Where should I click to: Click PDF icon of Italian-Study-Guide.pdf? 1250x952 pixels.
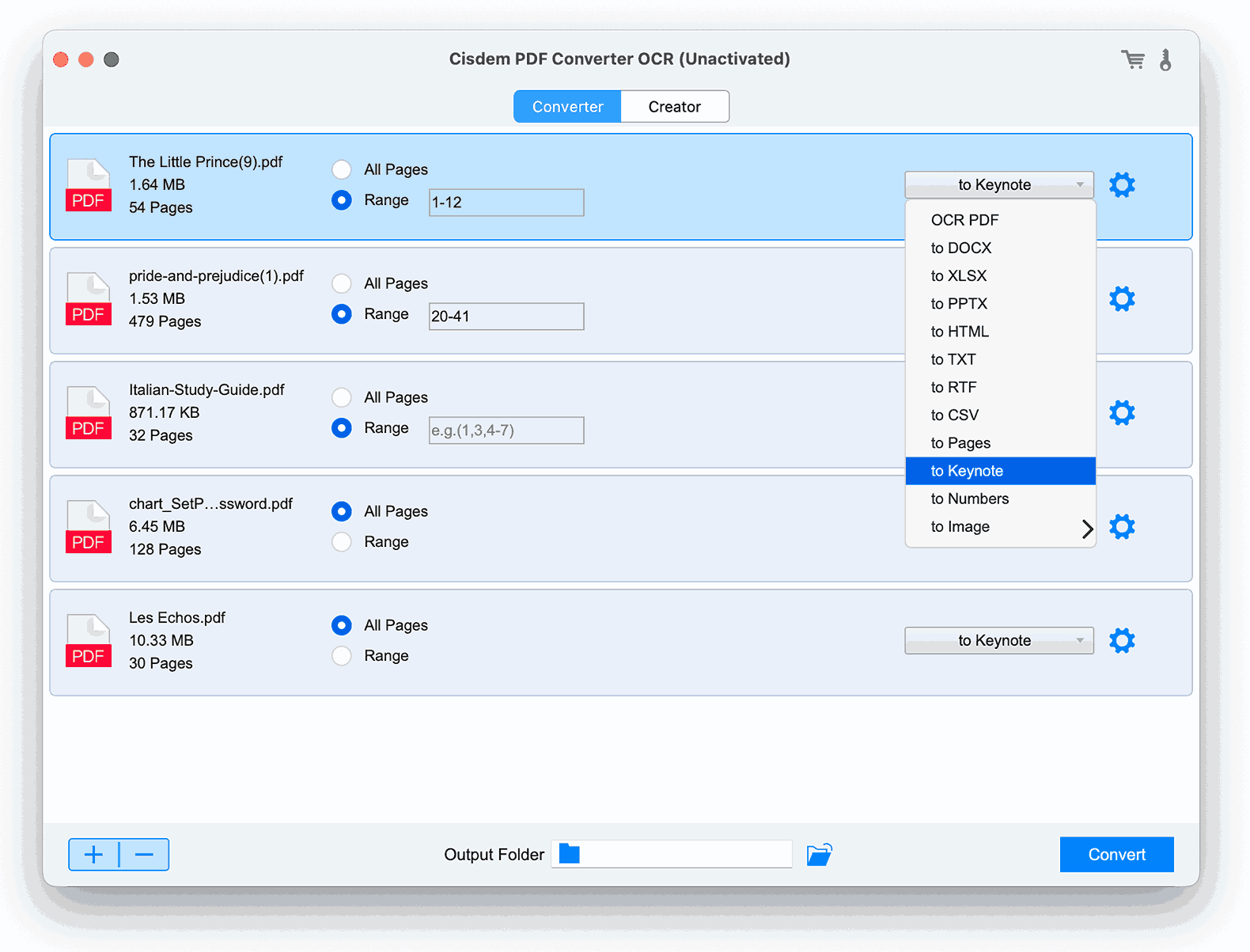pyautogui.click(x=88, y=413)
